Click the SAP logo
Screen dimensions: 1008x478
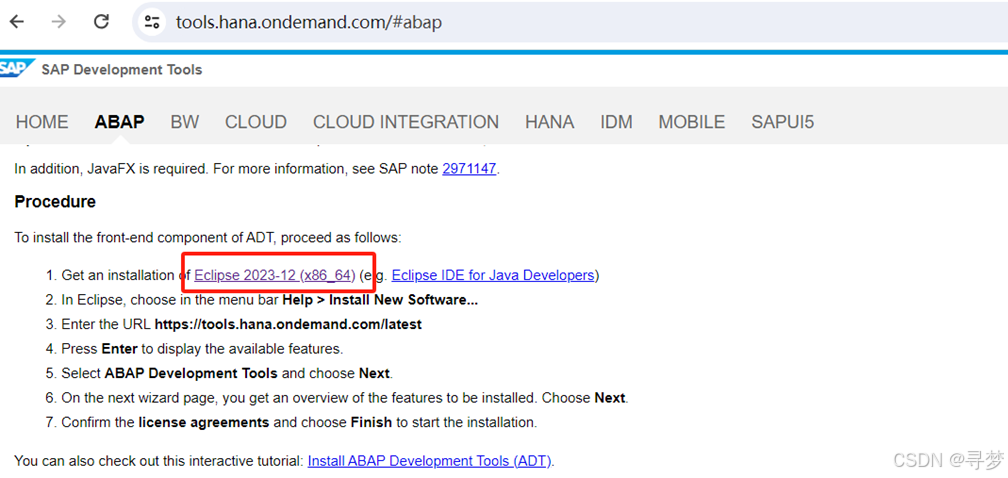[x=16, y=69]
